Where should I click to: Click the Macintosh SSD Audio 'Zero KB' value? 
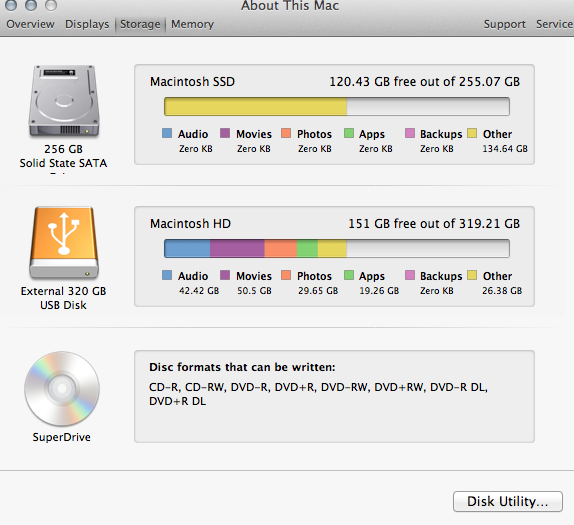196,149
